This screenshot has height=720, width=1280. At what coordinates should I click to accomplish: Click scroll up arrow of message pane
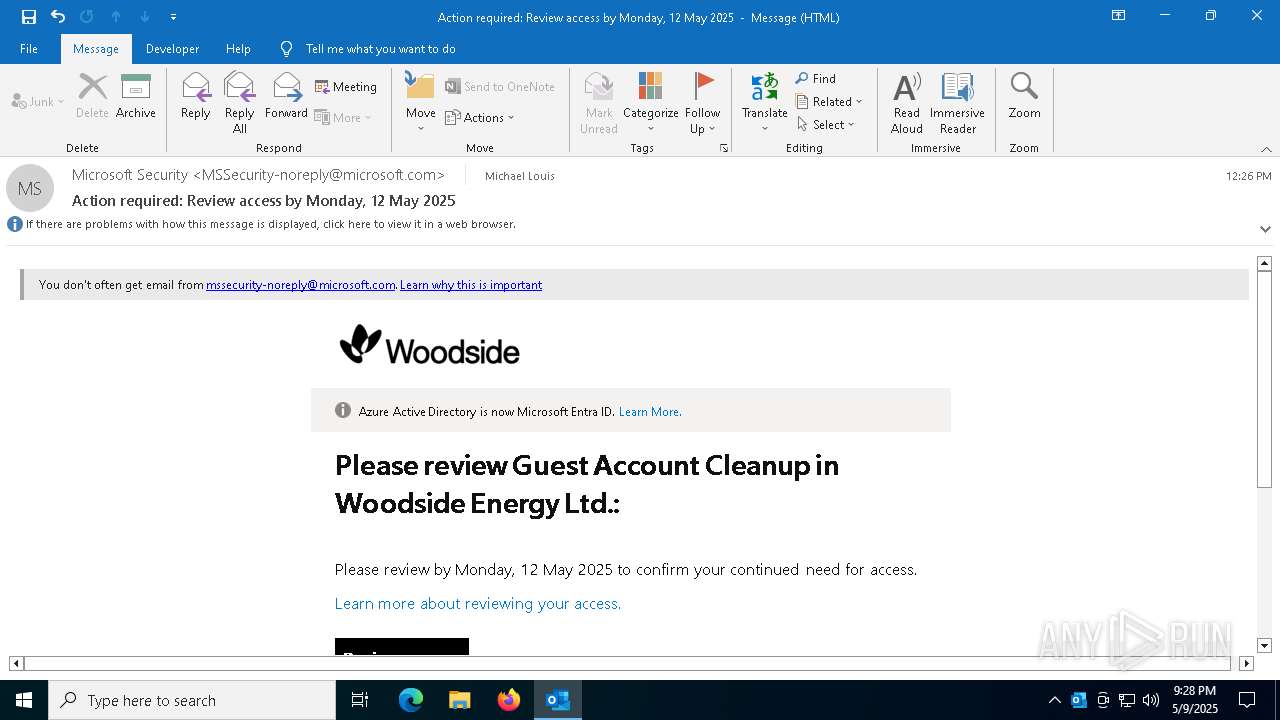1264,263
